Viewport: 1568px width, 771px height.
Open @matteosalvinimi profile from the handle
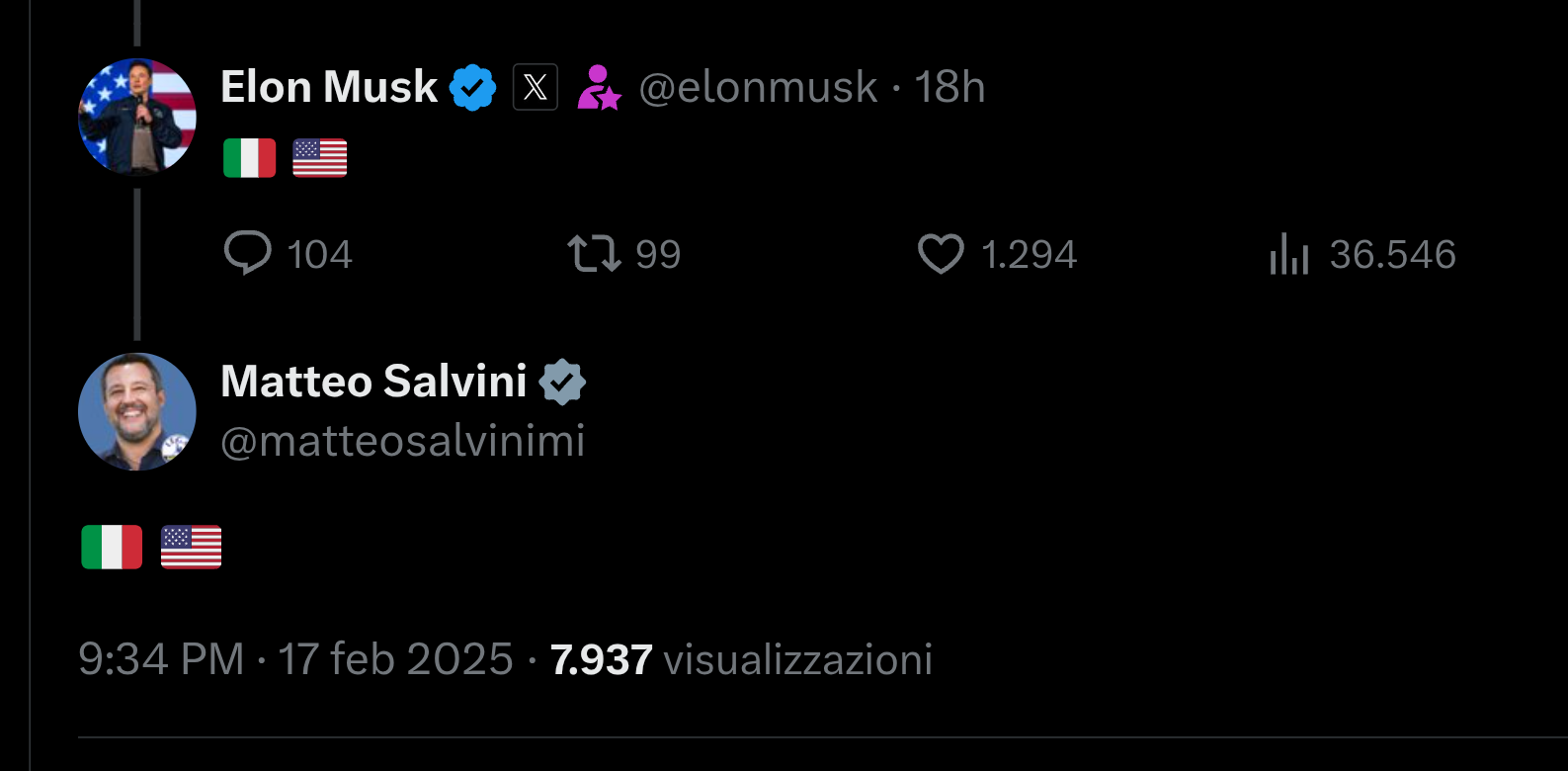403,442
